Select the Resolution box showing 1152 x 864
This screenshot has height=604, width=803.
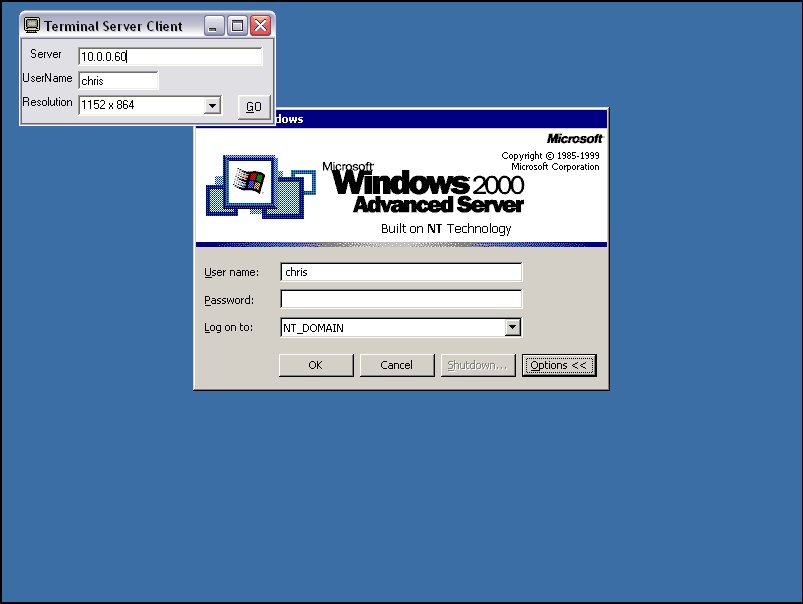coord(140,105)
